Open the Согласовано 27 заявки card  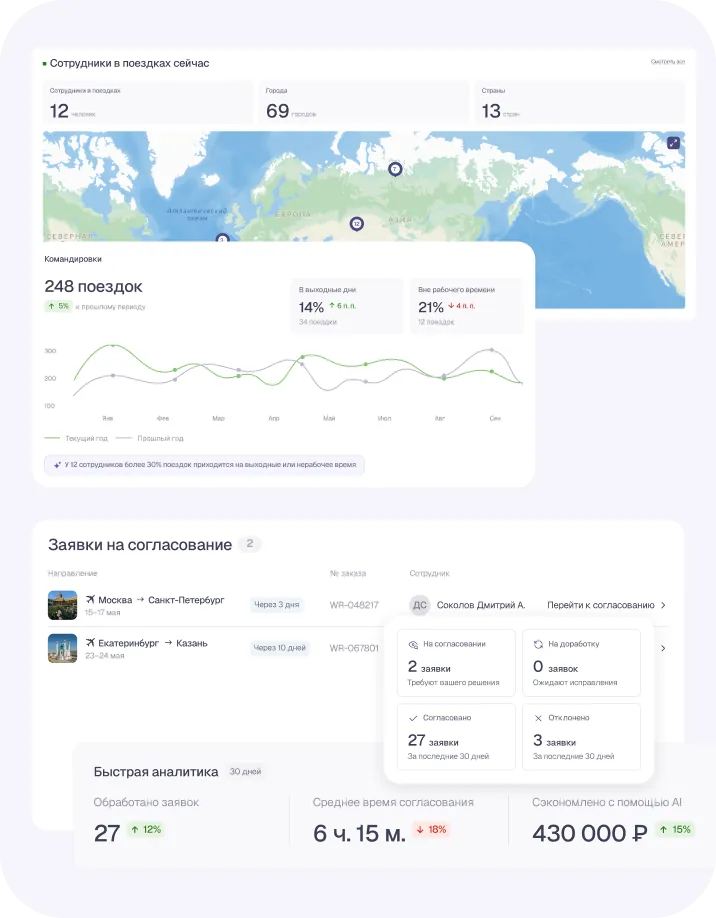coord(456,737)
